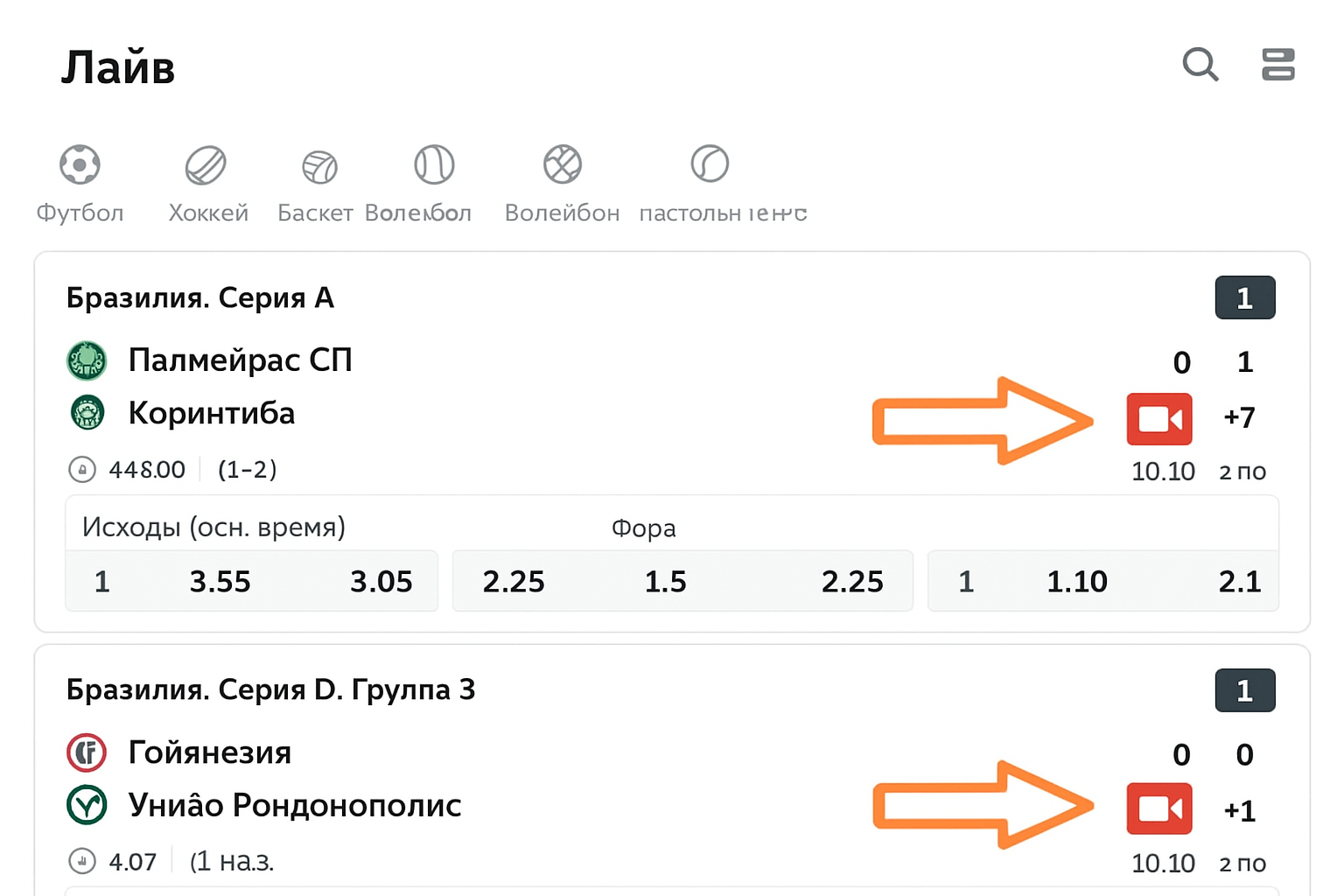Expand +1 more markets for Униâо Рондонополис
This screenshot has height=896, width=1344.
[1240, 811]
